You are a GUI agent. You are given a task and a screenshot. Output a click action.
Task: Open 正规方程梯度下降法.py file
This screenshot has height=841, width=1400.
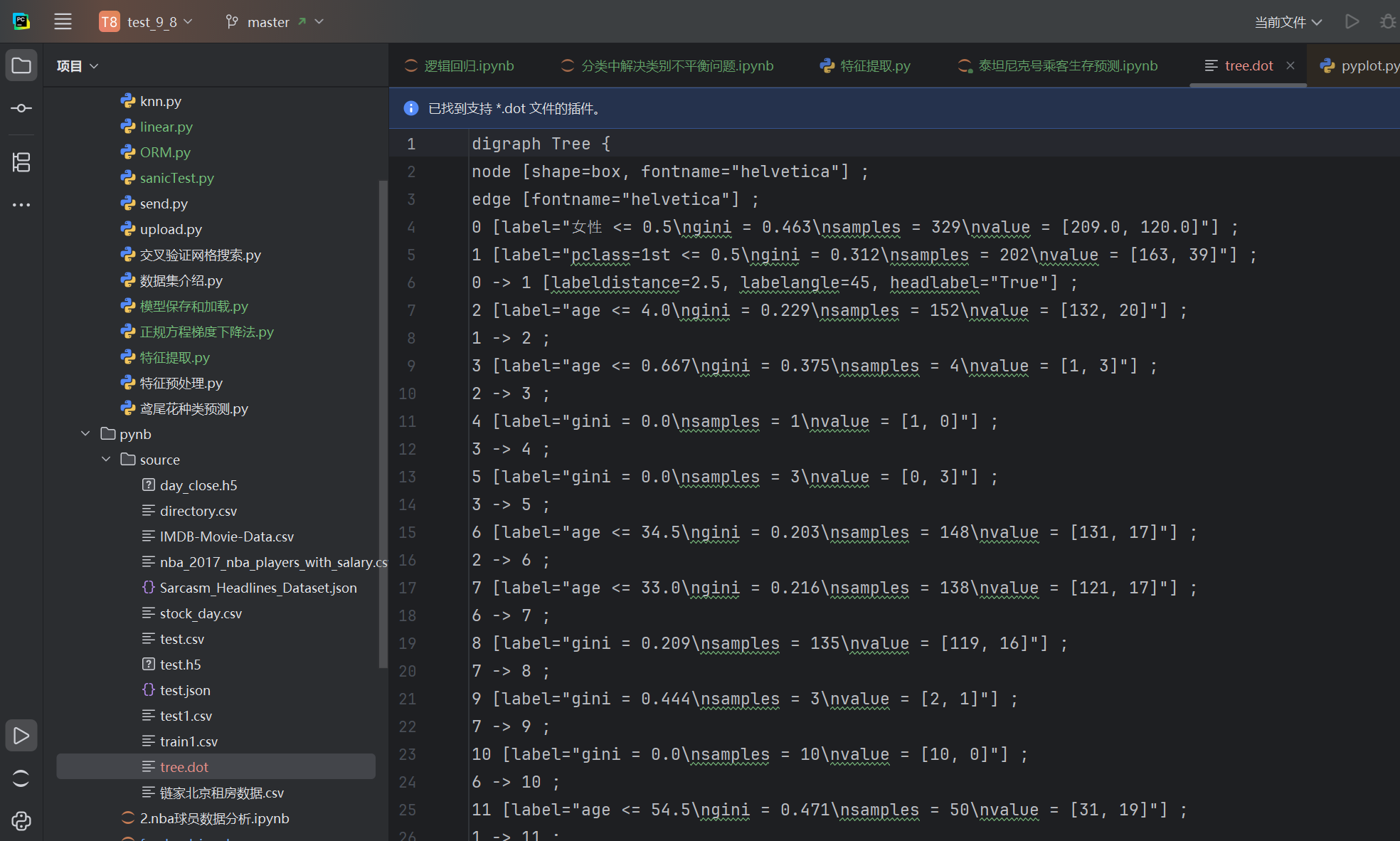[x=206, y=332]
